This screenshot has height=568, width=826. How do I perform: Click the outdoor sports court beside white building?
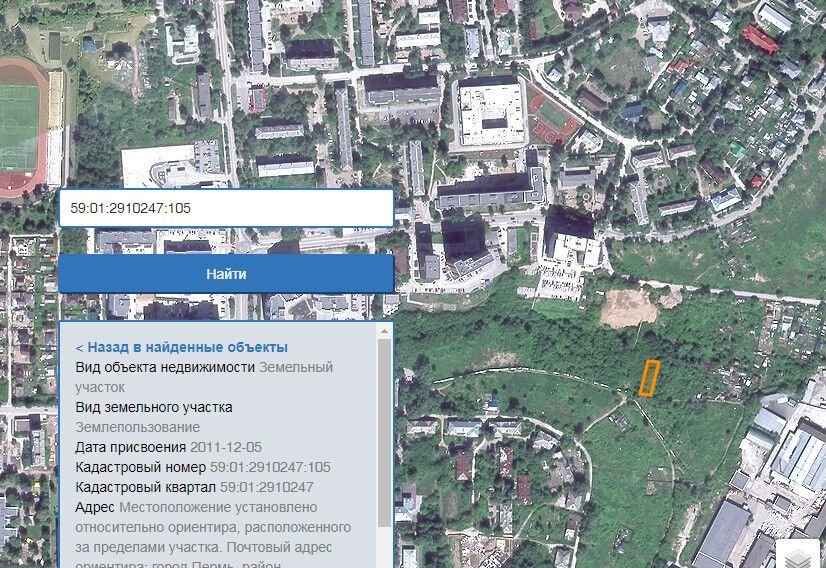click(x=553, y=118)
